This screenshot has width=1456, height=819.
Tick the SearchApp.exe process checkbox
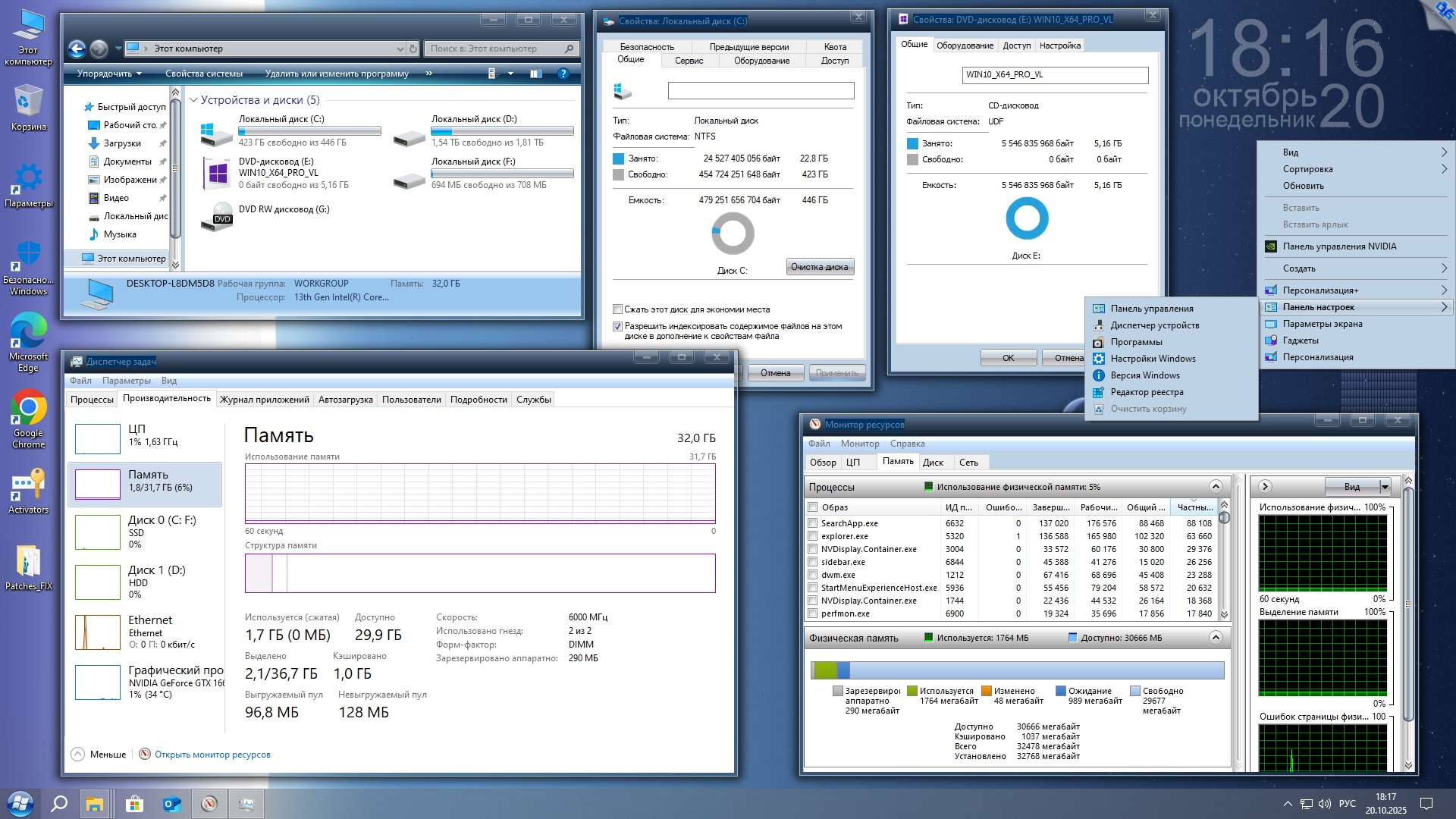click(812, 523)
